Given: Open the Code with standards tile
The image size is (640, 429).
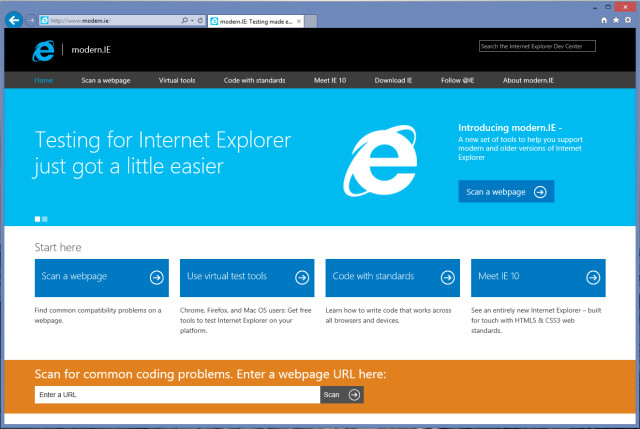Looking at the screenshot, I should pos(393,278).
